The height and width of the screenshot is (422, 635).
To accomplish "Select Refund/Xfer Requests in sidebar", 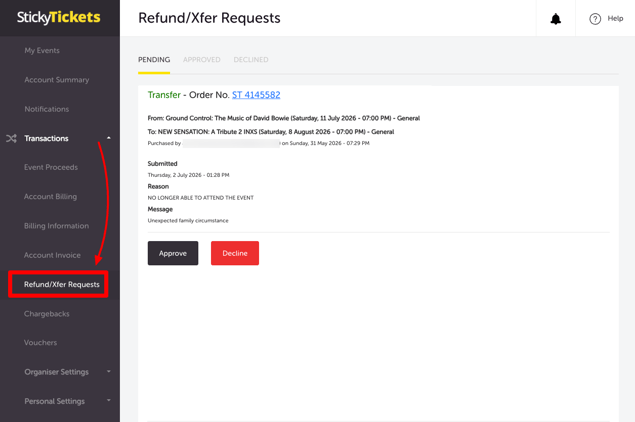I will point(62,284).
